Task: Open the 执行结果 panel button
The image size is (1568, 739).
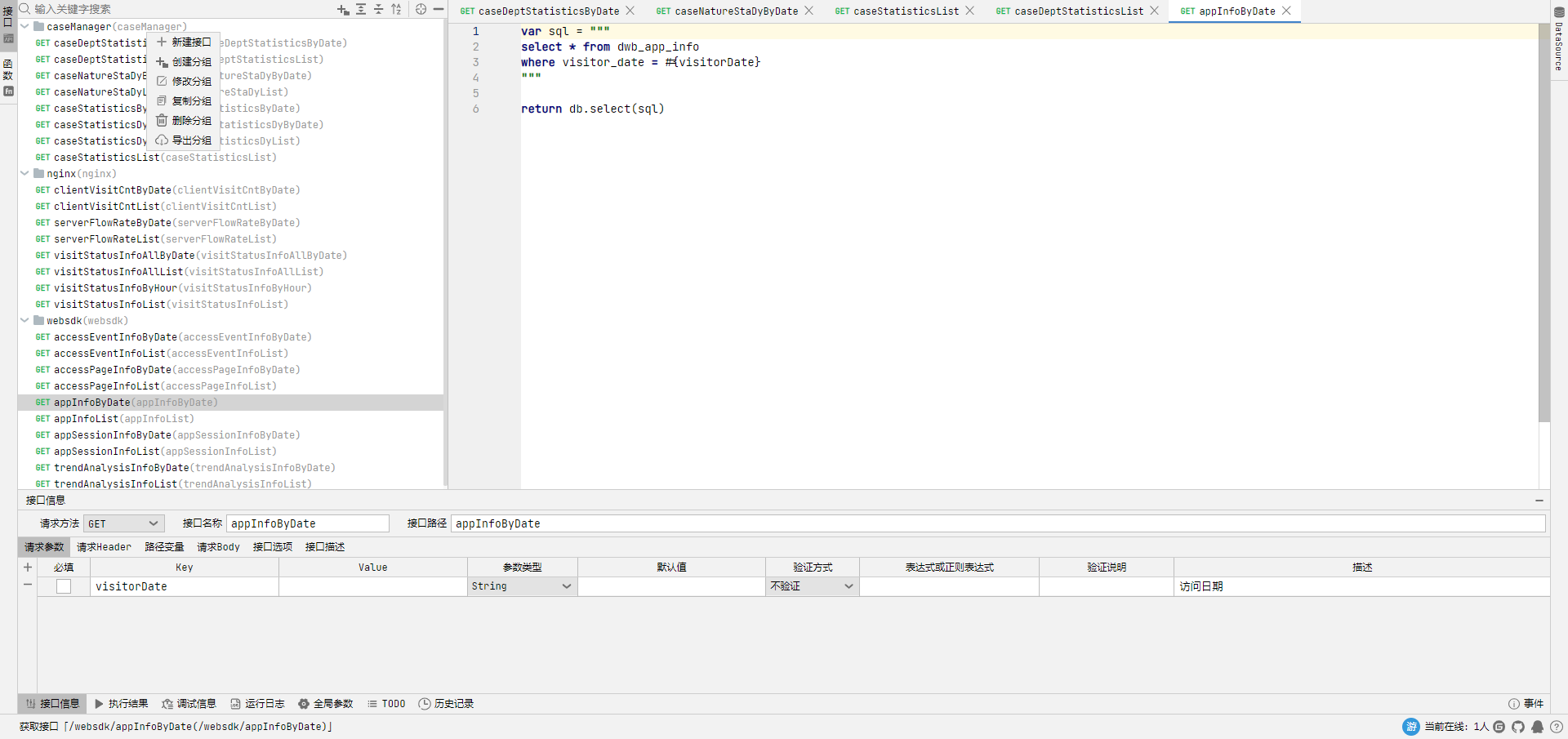Action: 121,704
